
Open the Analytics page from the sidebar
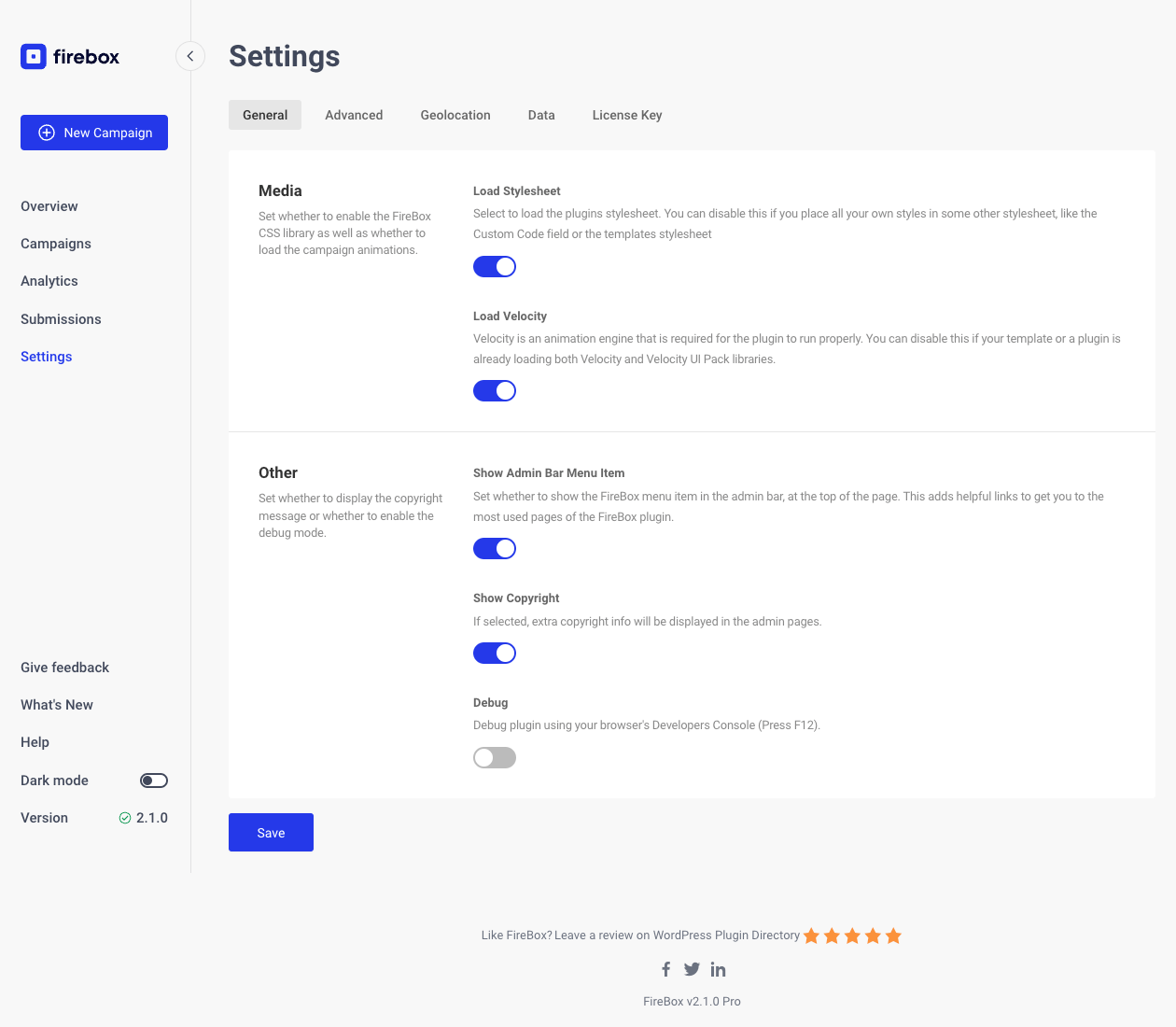[49, 281]
